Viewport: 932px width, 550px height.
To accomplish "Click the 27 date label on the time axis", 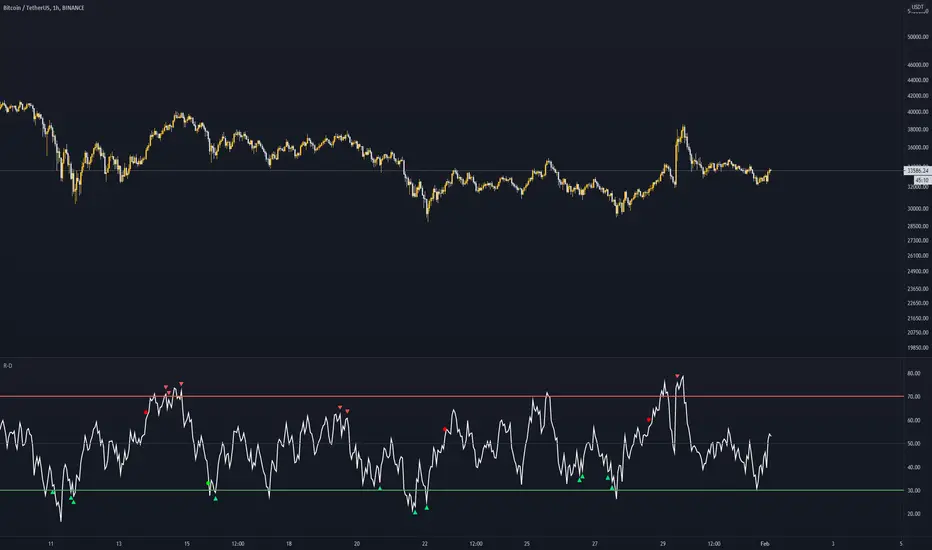I will point(594,544).
